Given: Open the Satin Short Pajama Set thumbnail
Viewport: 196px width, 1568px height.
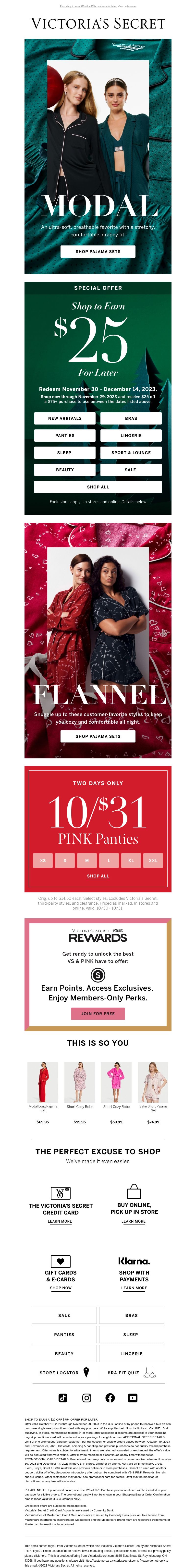Looking at the screenshot, I should click(153, 1082).
